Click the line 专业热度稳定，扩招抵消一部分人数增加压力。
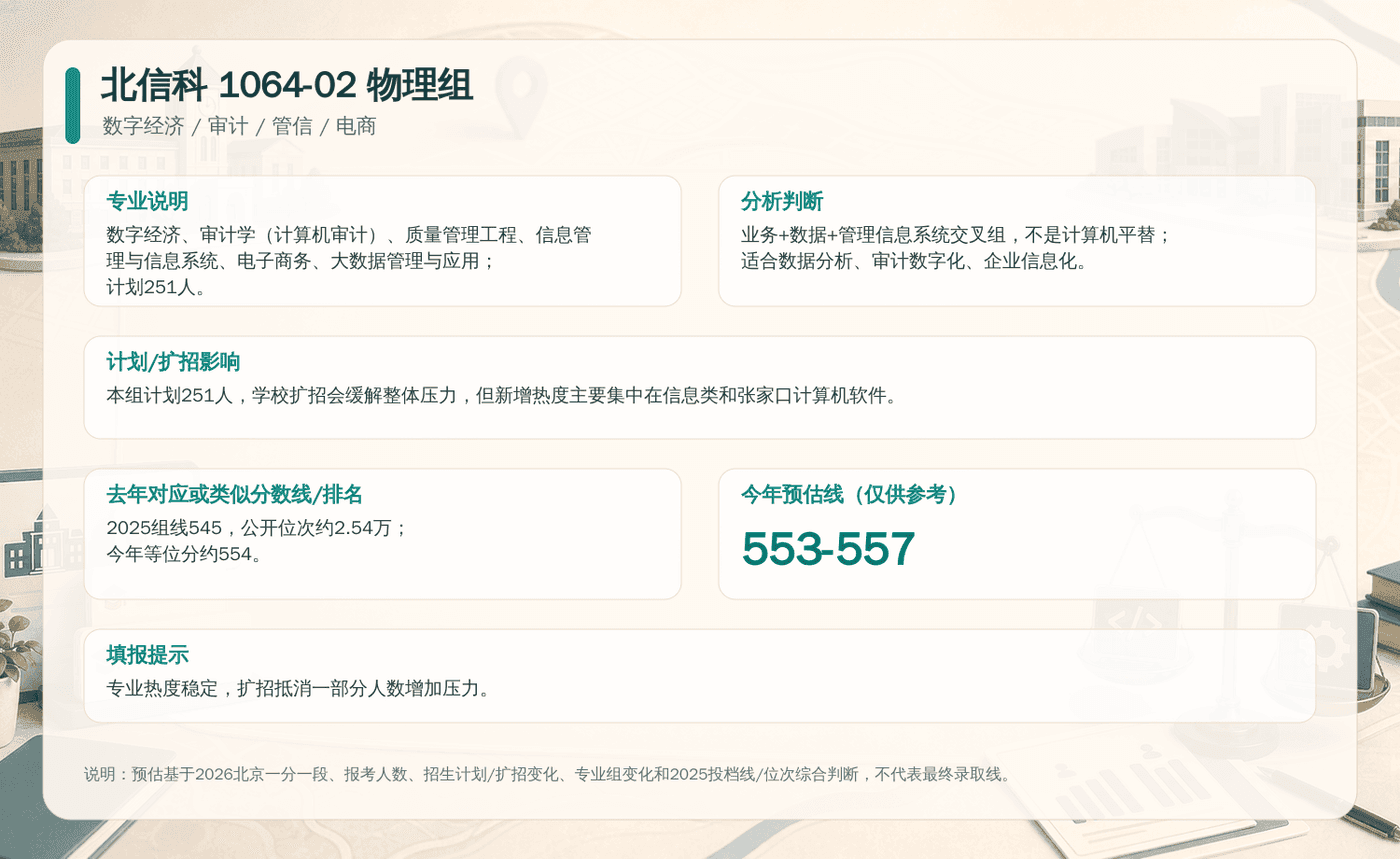This screenshot has height=859, width=1400. point(298,688)
